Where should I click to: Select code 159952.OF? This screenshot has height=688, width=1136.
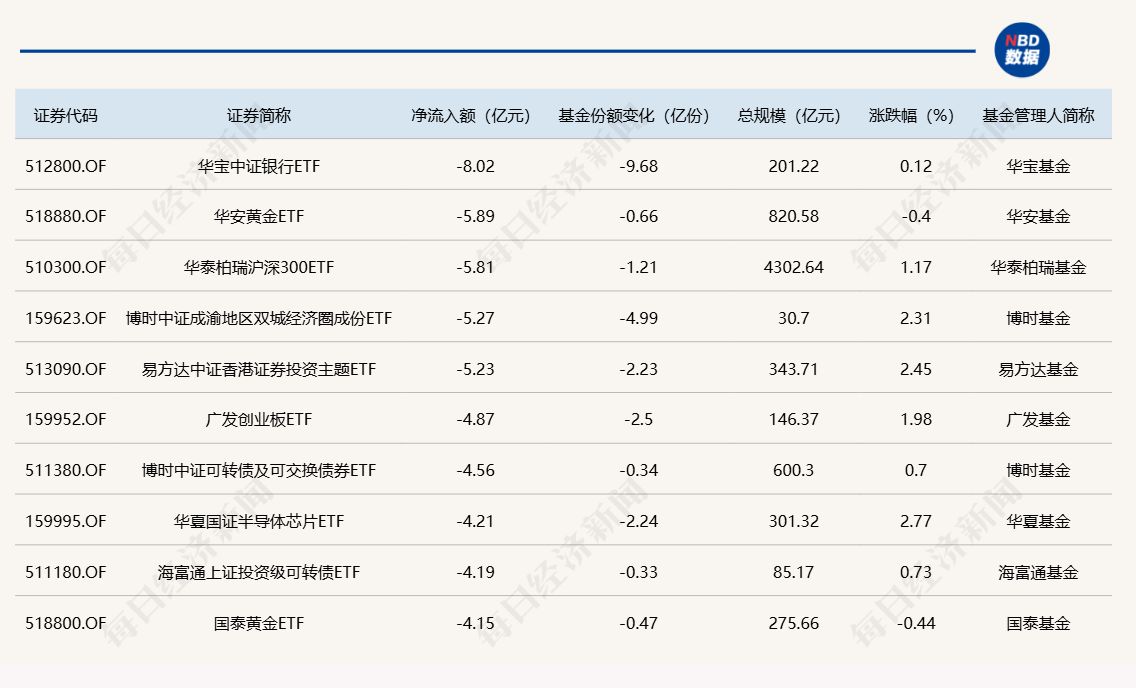[x=66, y=419]
